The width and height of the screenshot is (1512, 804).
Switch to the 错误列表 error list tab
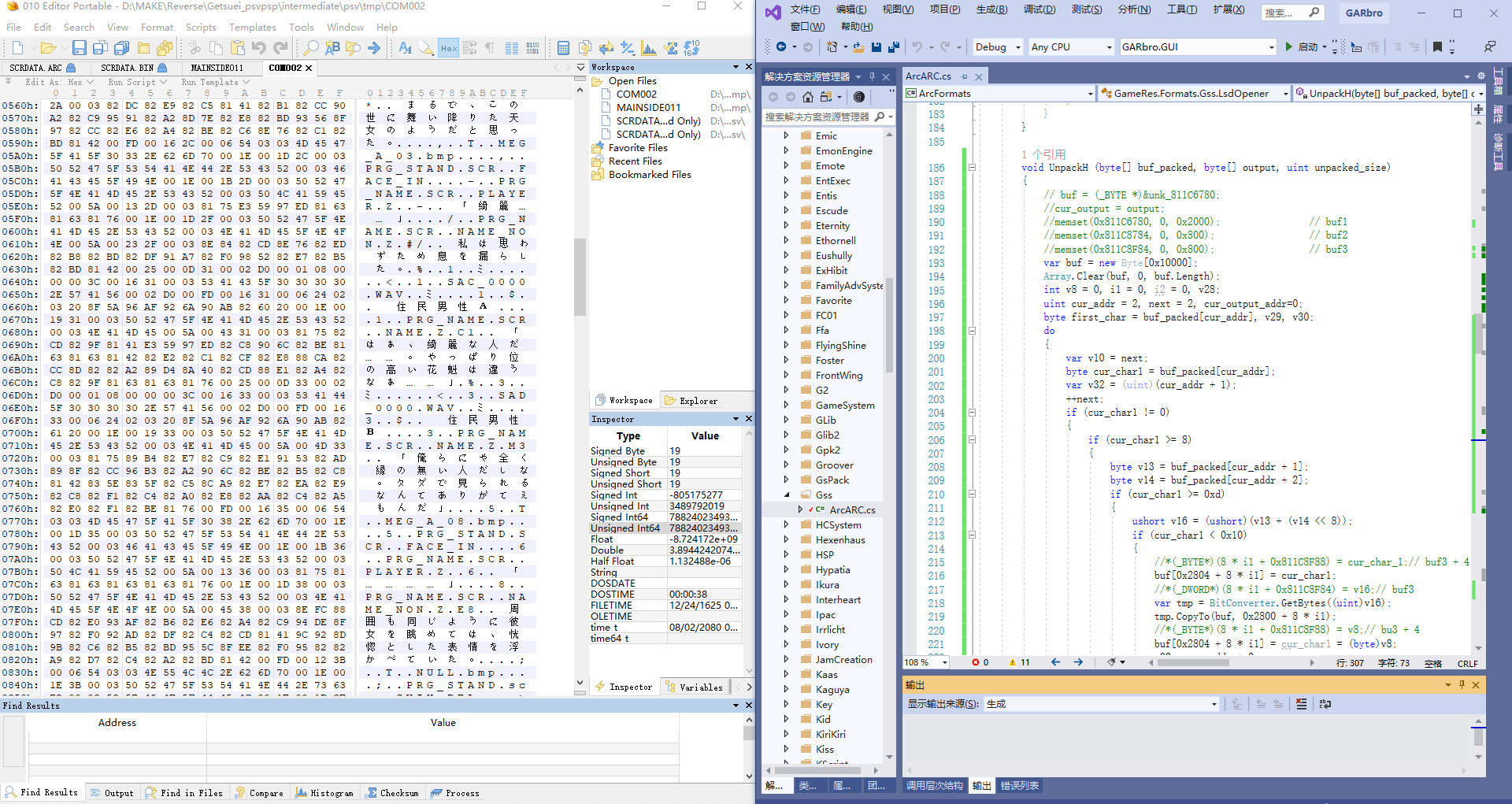(1019, 786)
